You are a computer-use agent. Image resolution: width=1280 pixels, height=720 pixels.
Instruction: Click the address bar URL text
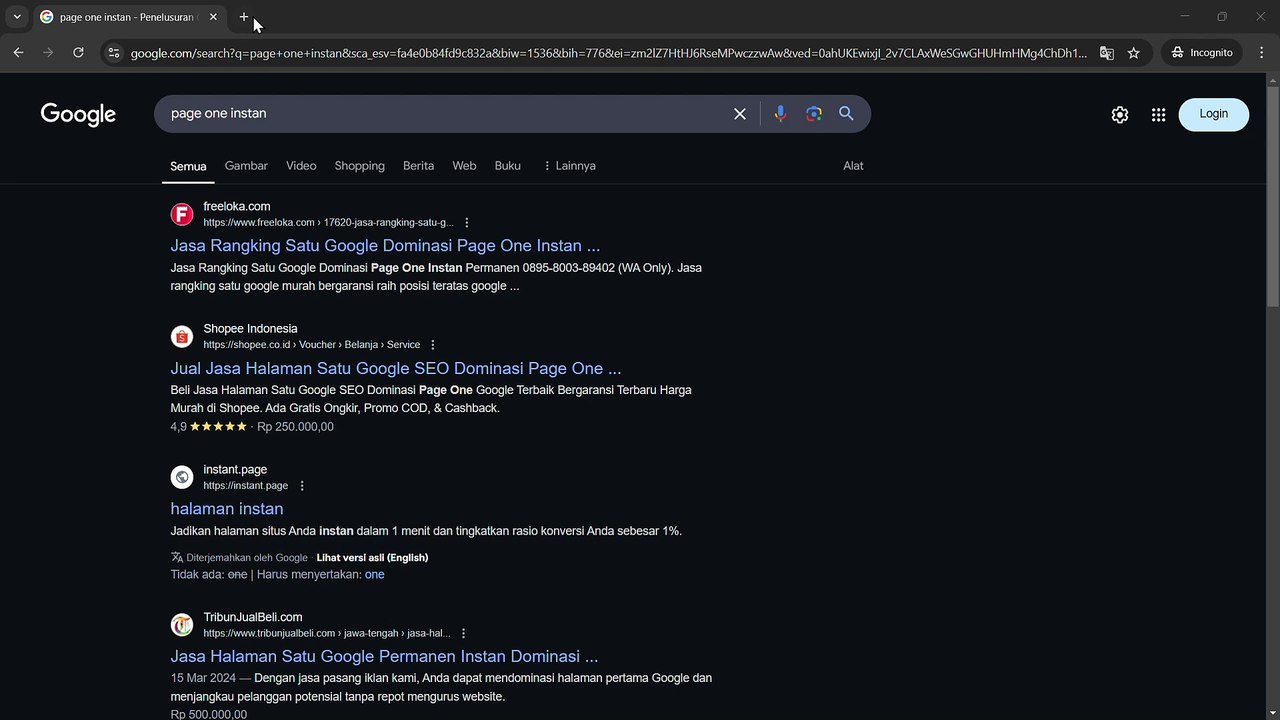608,53
